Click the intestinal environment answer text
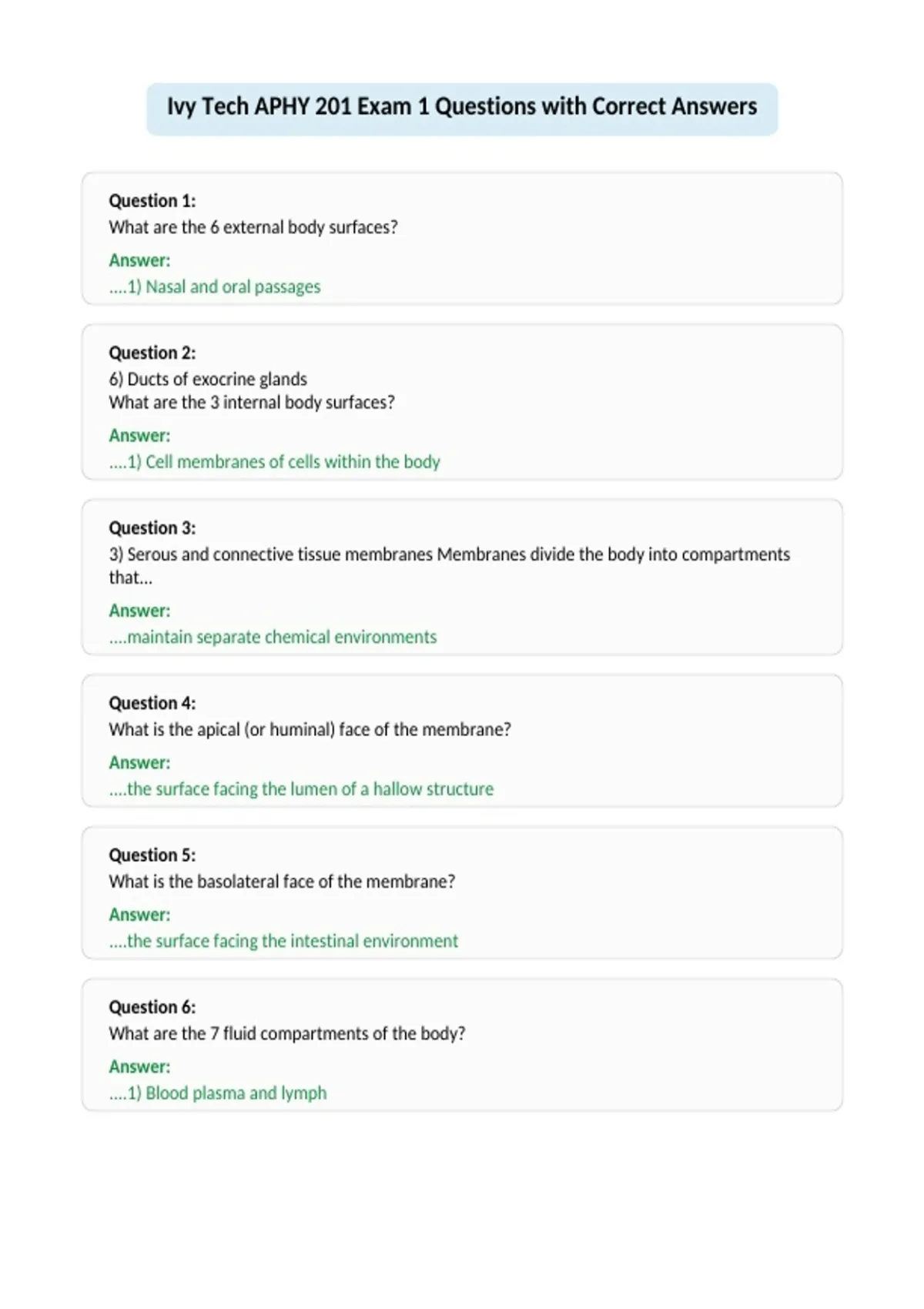Screen dimensions: 924x1309 283,940
